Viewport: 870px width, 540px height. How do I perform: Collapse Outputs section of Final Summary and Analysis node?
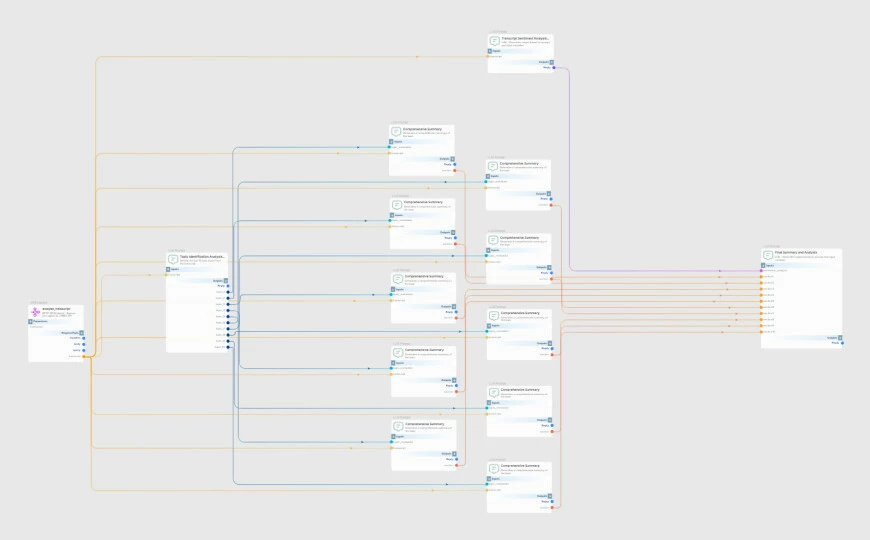click(840, 337)
